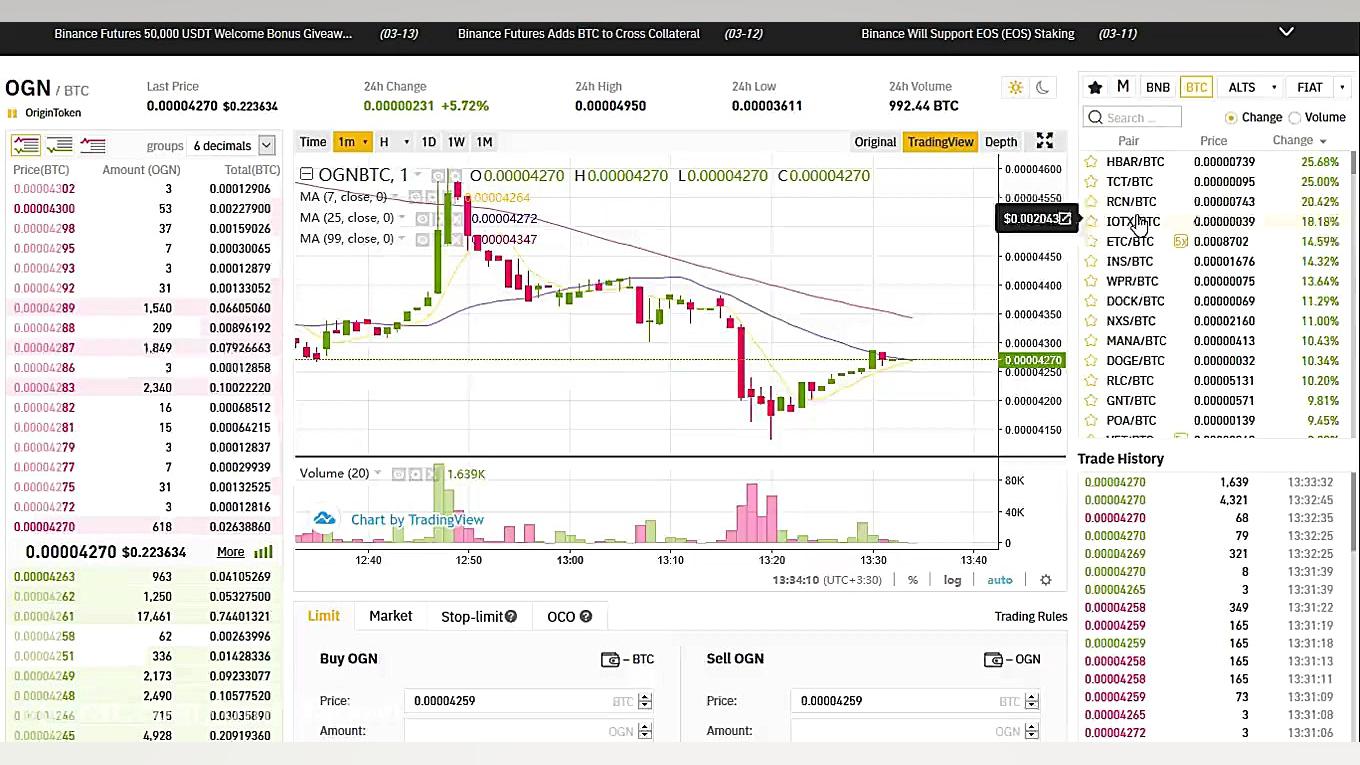This screenshot has width=1360, height=765.
Task: Hide the Volume (20) indicator eye
Action: pos(398,473)
